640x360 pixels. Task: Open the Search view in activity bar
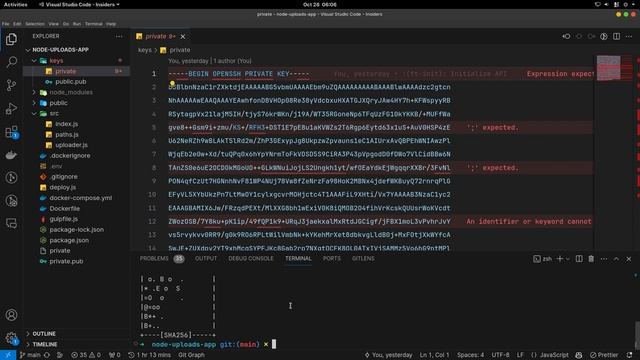11,62
